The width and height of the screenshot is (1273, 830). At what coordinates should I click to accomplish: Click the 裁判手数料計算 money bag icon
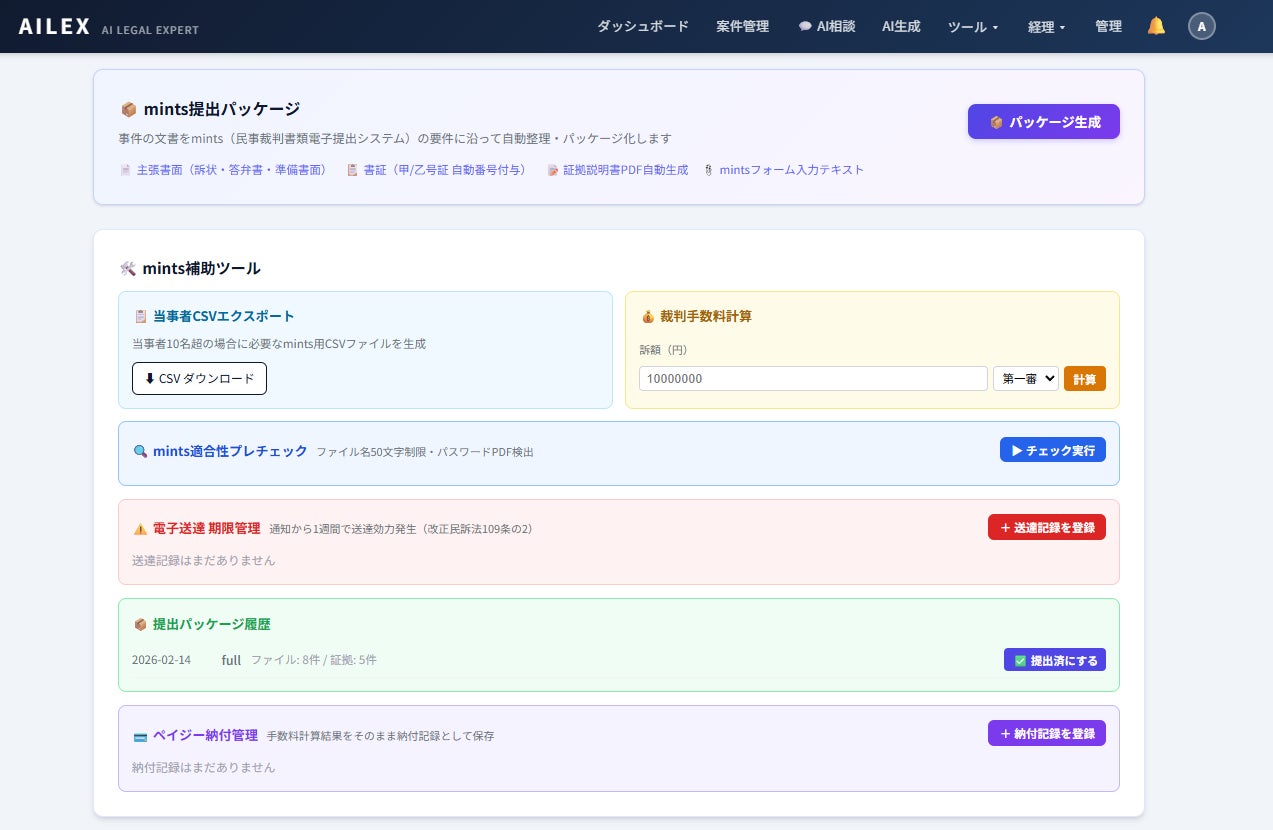[647, 316]
